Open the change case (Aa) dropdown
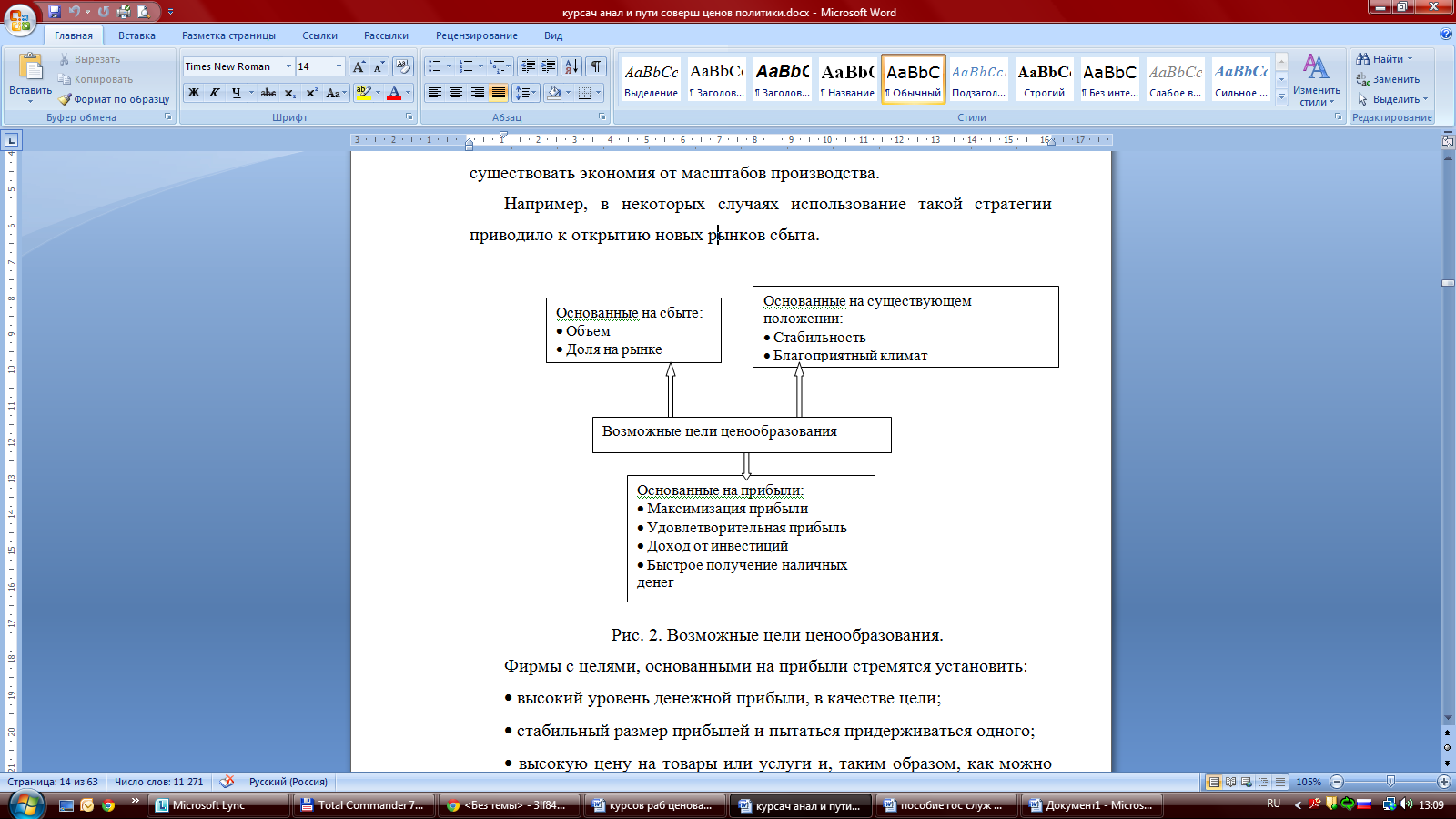Image resolution: width=1456 pixels, height=819 pixels. (x=336, y=93)
